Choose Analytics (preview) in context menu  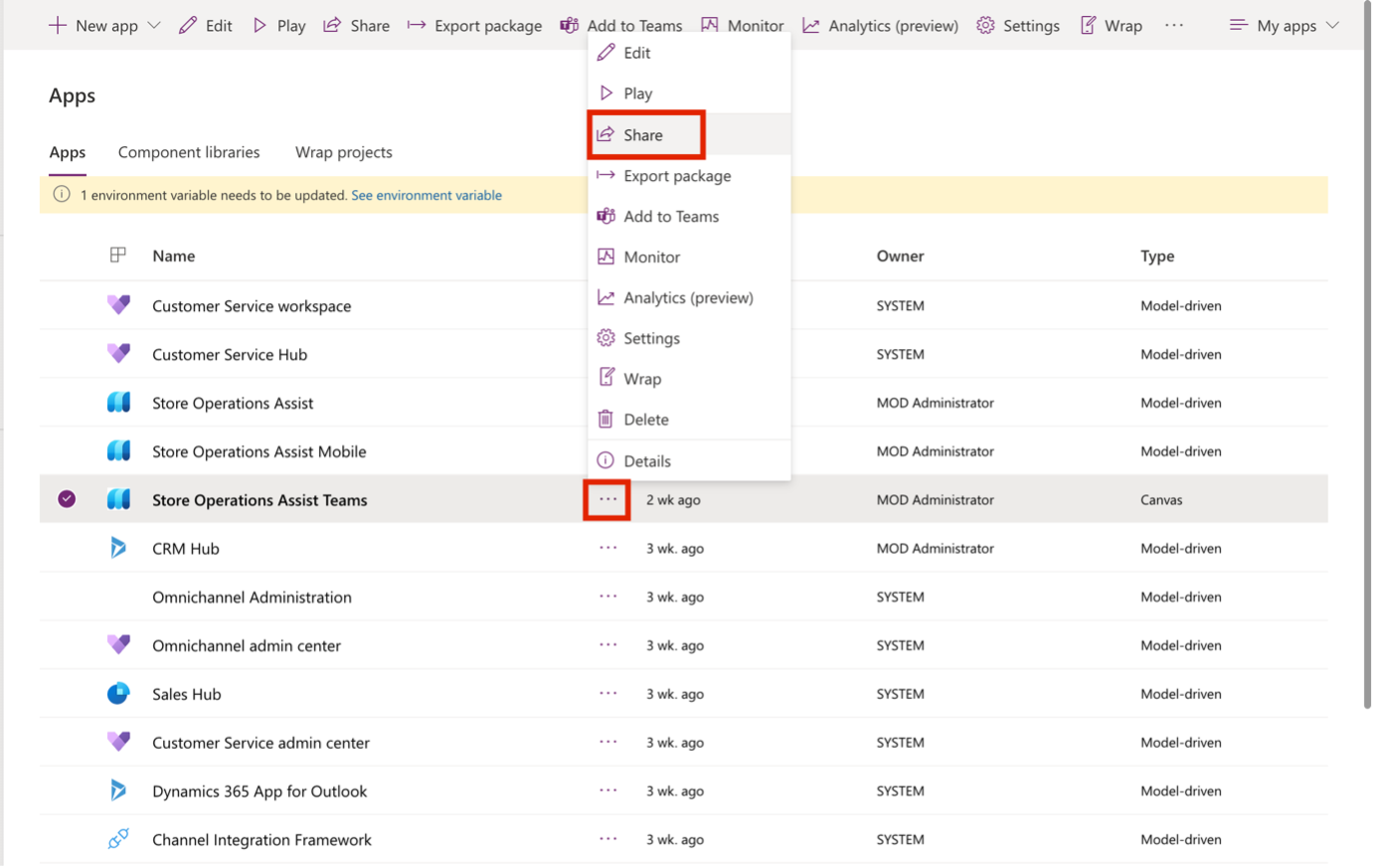coord(689,297)
